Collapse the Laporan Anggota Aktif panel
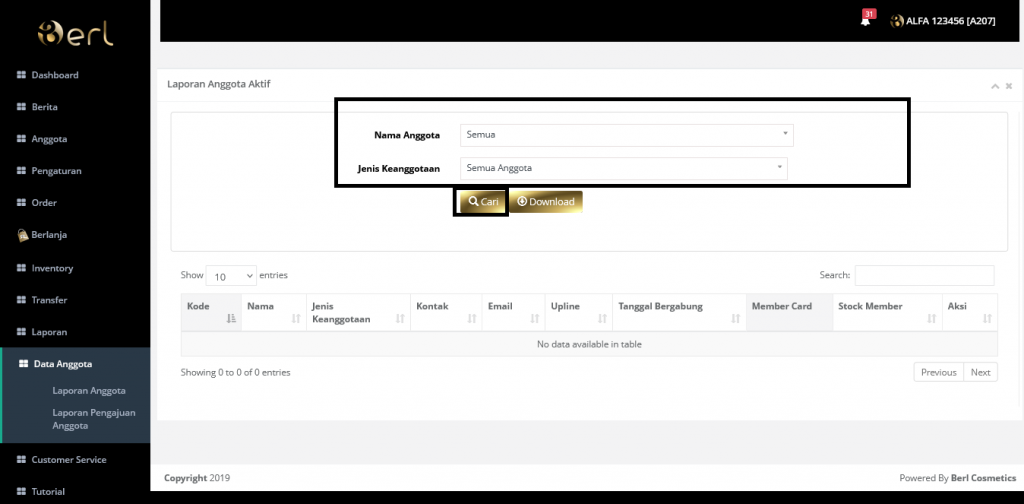Image resolution: width=1024 pixels, height=504 pixels. click(994, 87)
